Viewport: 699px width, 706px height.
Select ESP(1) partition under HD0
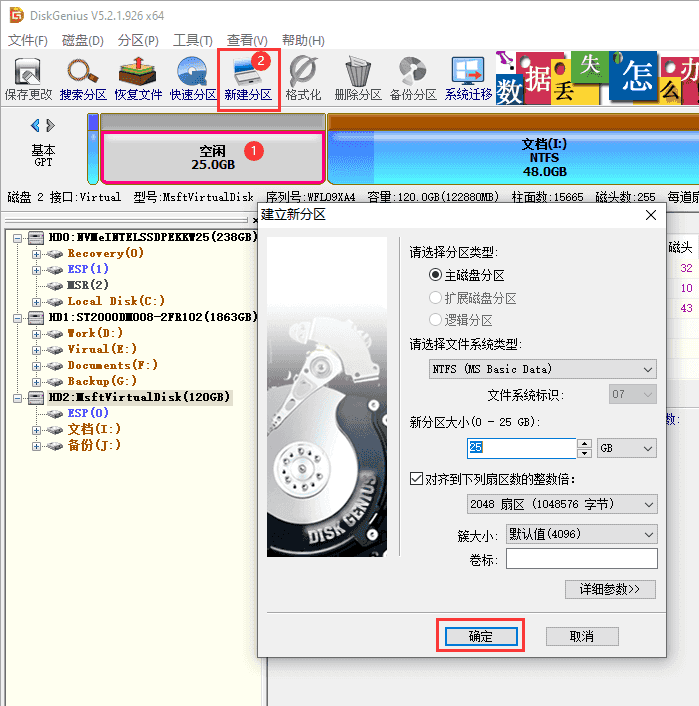(x=88, y=269)
